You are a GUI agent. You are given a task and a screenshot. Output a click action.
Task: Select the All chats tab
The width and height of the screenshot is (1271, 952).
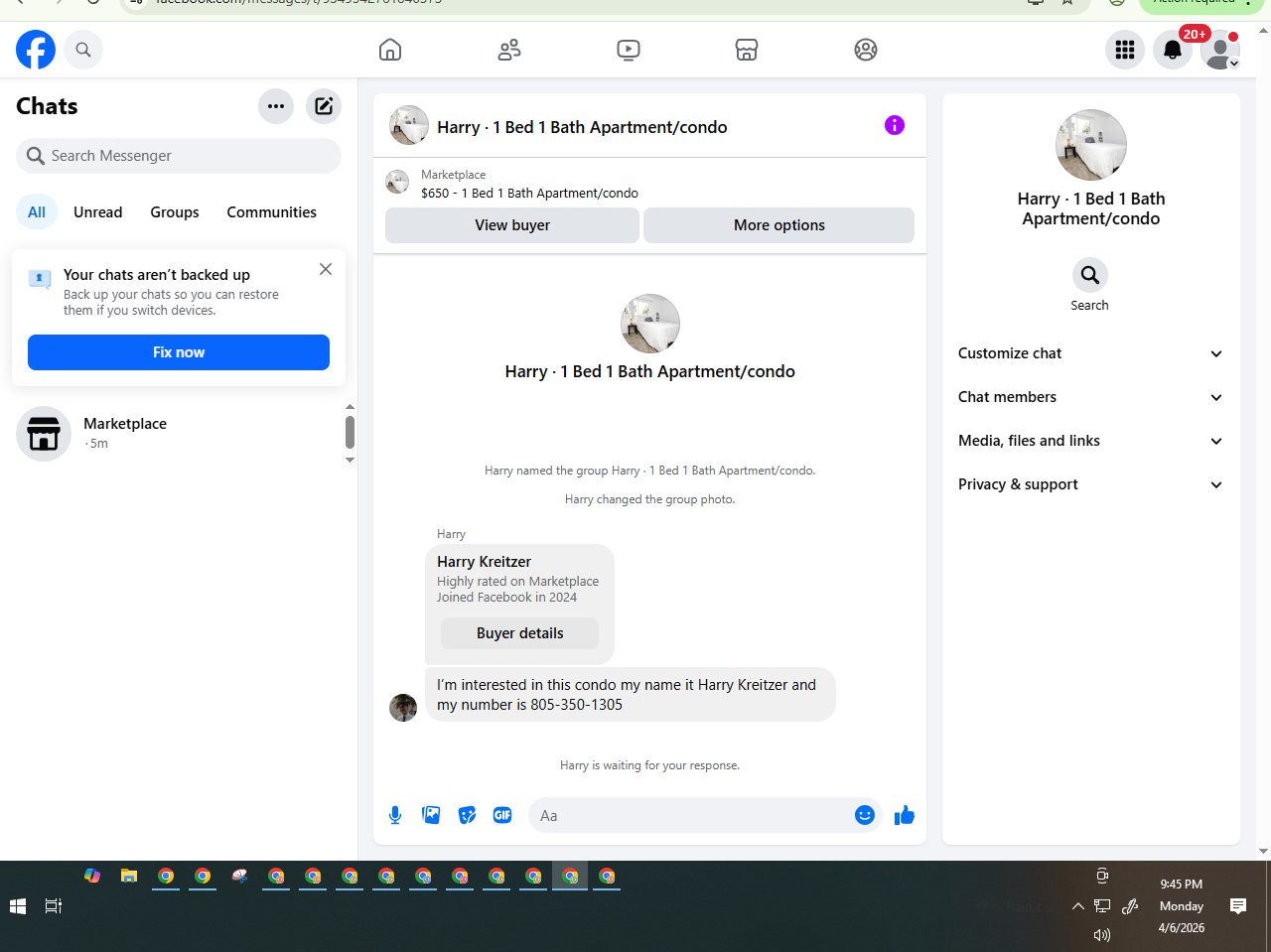37,212
